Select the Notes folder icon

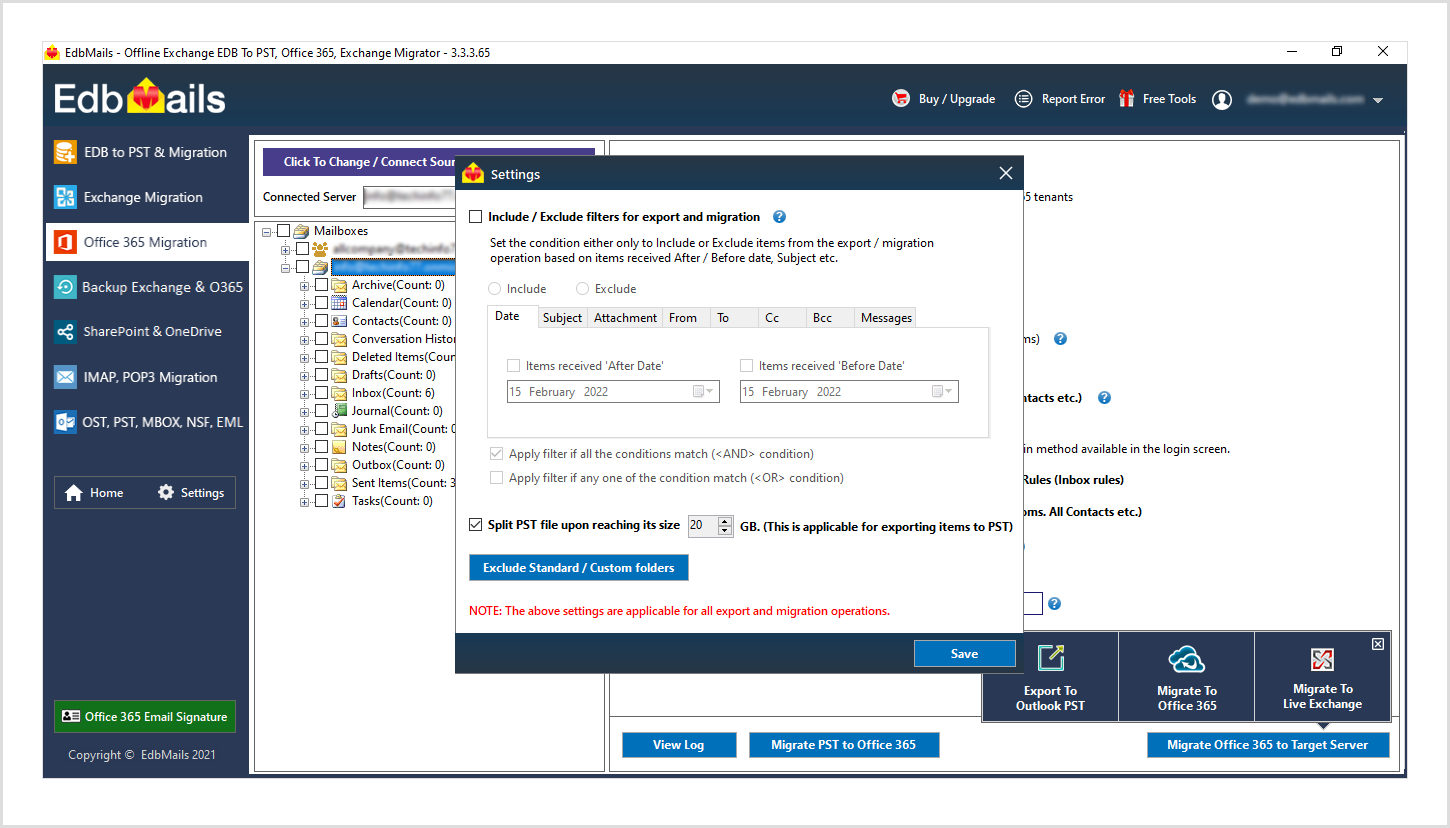pyautogui.click(x=339, y=447)
